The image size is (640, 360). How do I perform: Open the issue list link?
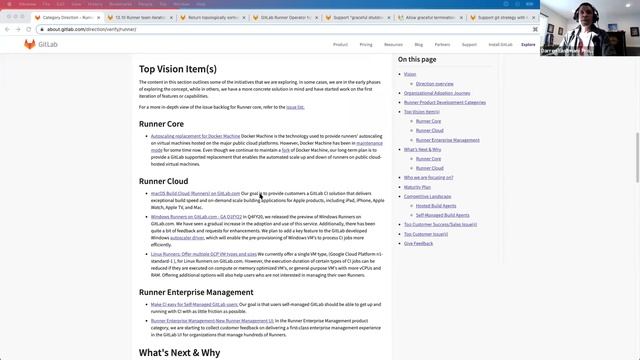click(x=295, y=107)
